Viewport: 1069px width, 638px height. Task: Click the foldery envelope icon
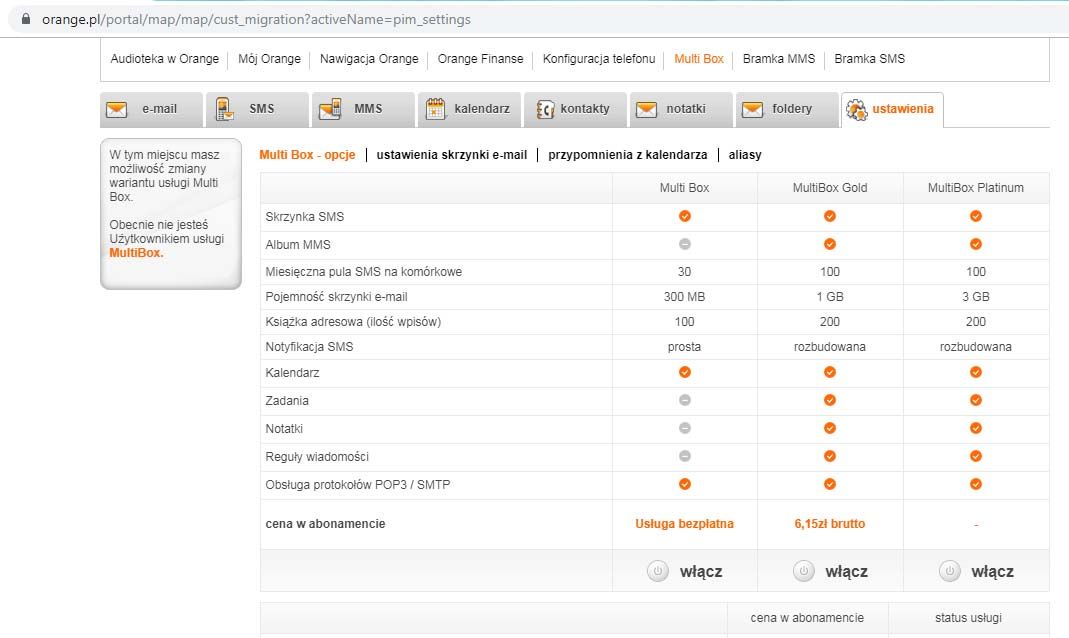[753, 110]
